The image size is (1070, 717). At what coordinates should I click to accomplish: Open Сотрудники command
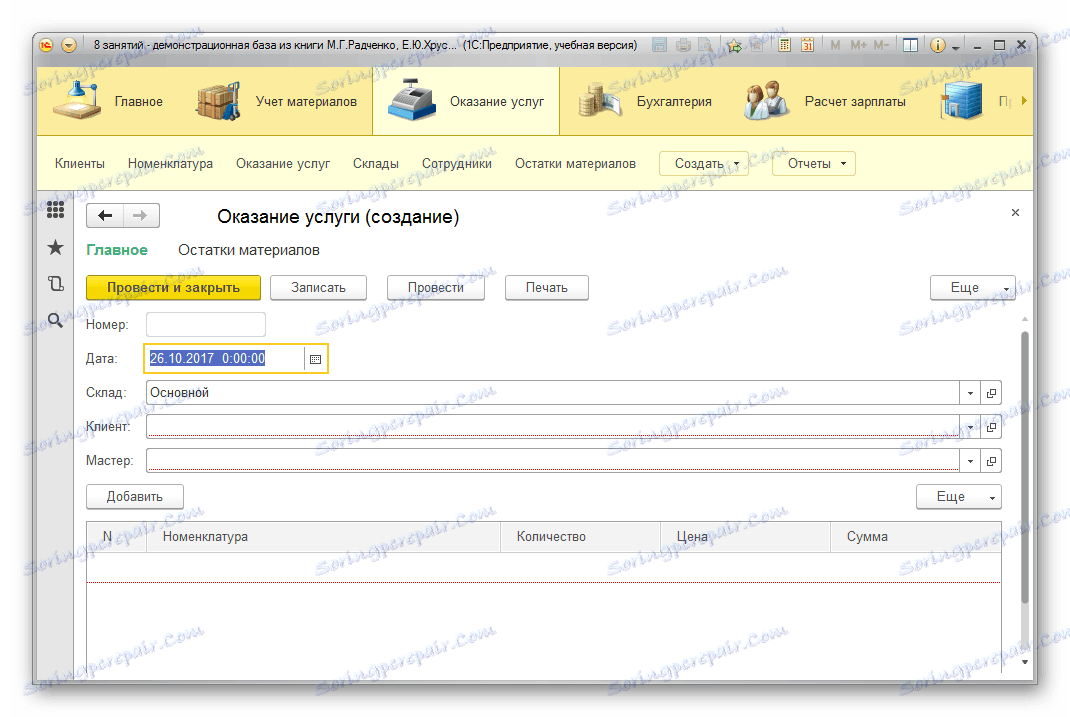coord(457,164)
